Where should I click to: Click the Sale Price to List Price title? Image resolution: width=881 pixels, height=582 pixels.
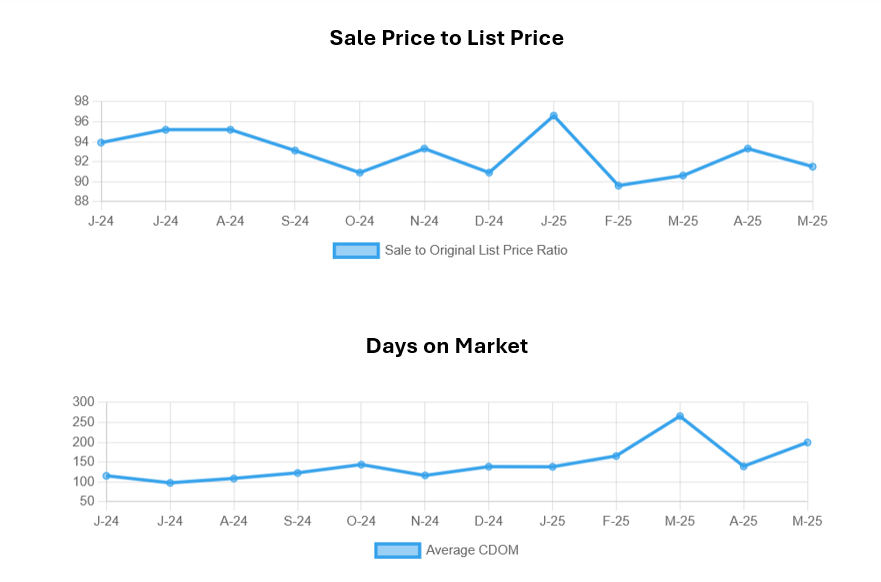coord(446,38)
